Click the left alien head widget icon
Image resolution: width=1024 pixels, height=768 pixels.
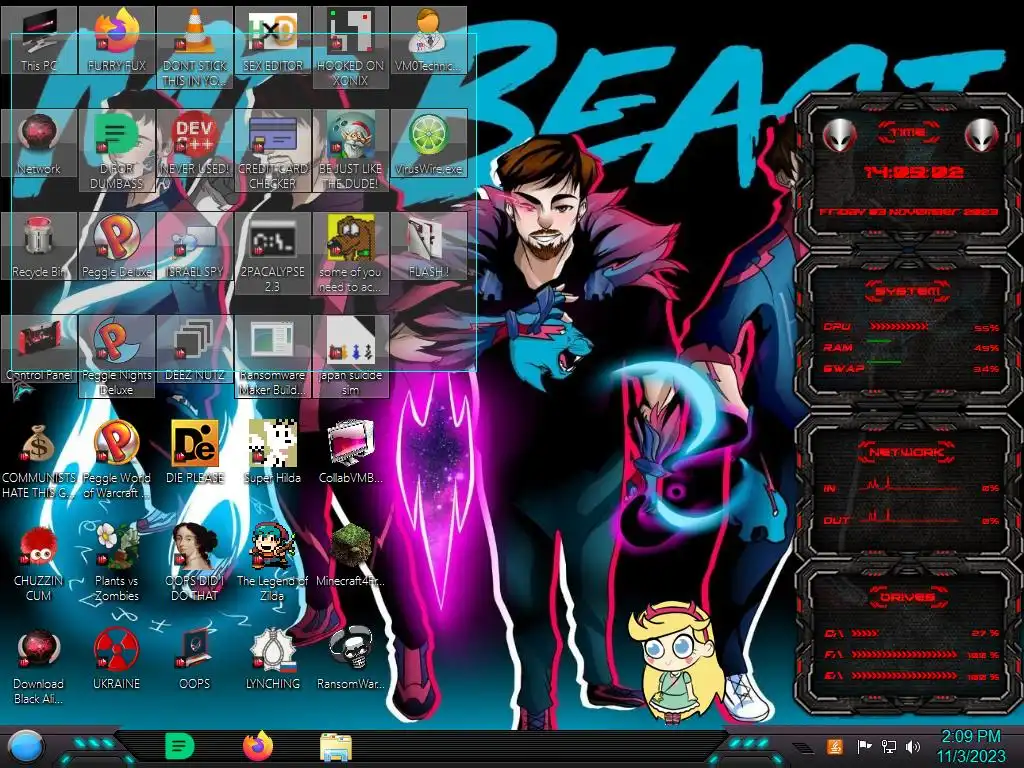839,135
